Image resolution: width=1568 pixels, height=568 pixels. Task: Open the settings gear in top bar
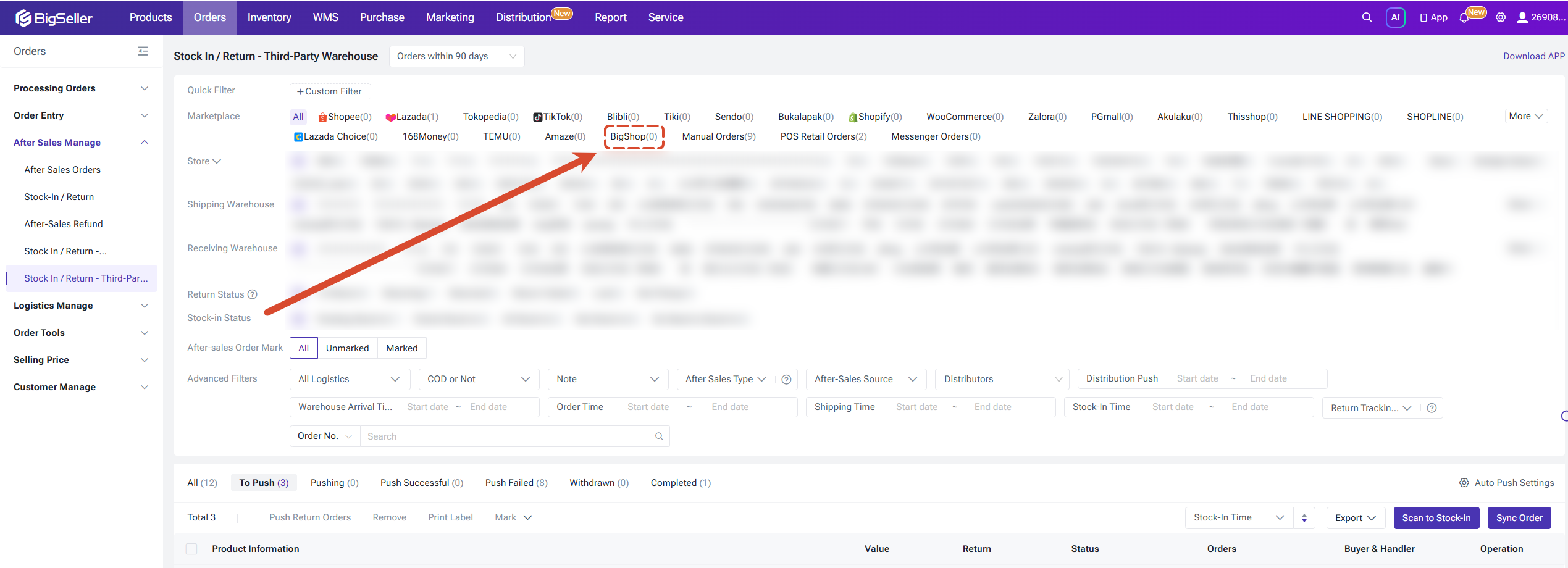point(1501,17)
